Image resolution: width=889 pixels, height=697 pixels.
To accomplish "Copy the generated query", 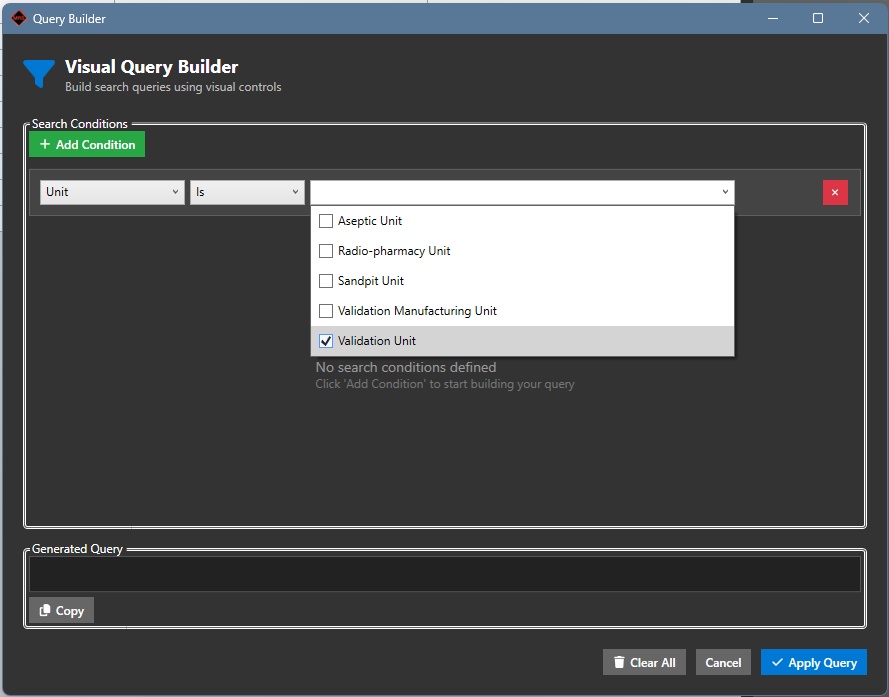I will tap(62, 611).
